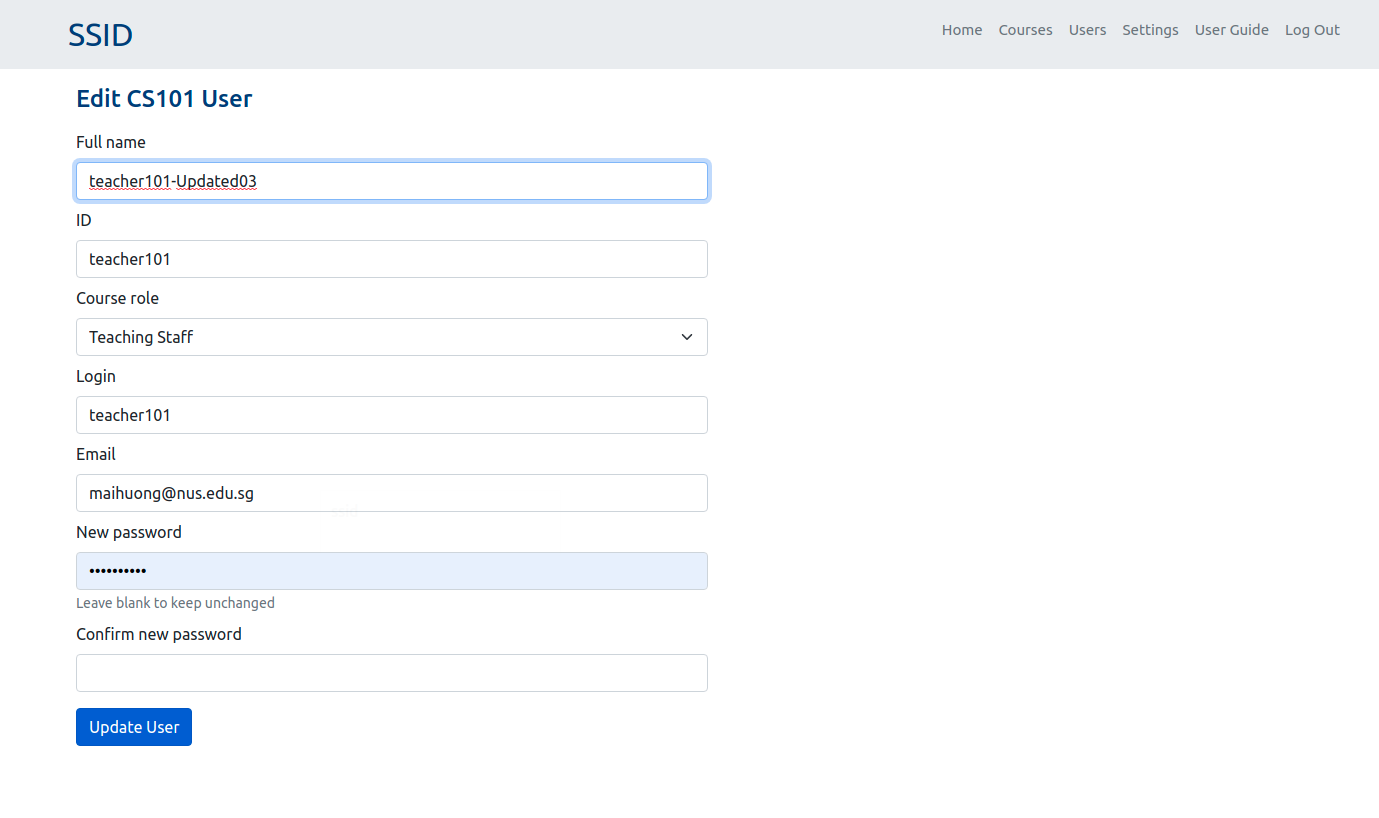Viewport: 1379px width, 818px height.
Task: View the User Guide
Action: tap(1231, 30)
